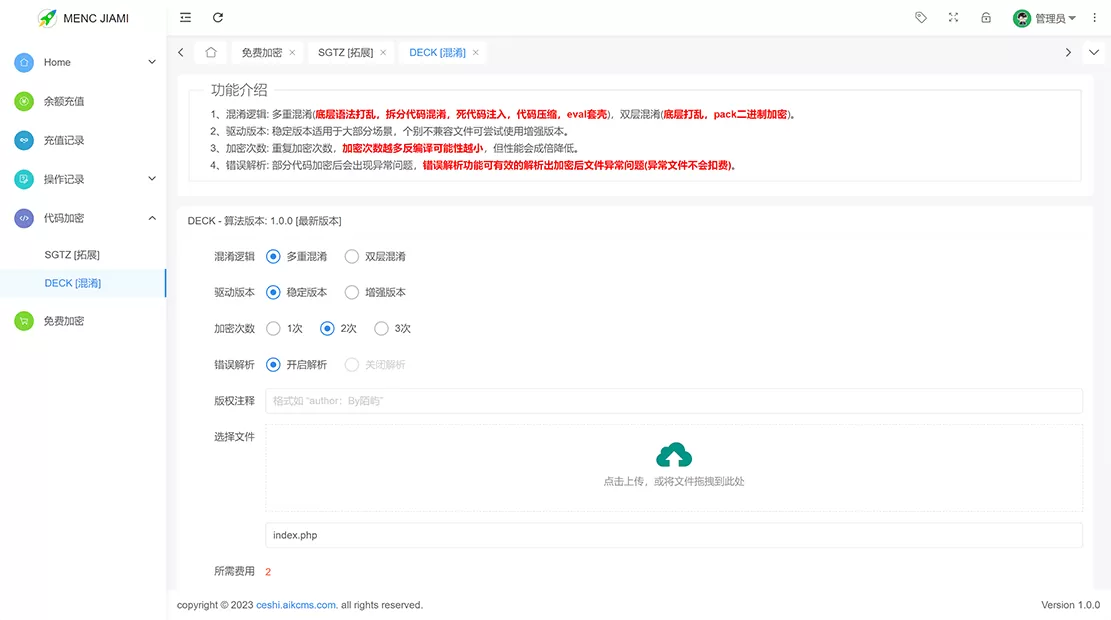Screen dimensions: 1111x620
Task: Go to 充值记录 in sidebar
Action: coord(64,140)
